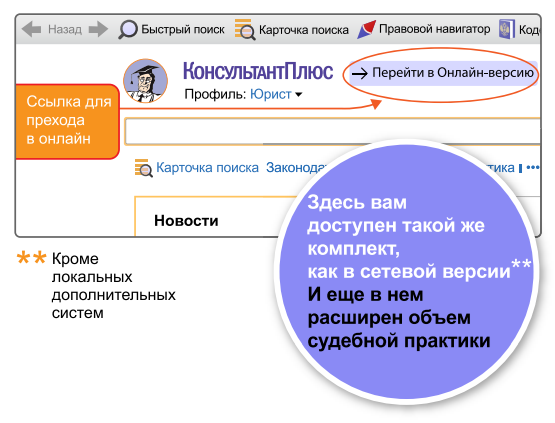Click Перейти в Онлайн-версию button

443,73
